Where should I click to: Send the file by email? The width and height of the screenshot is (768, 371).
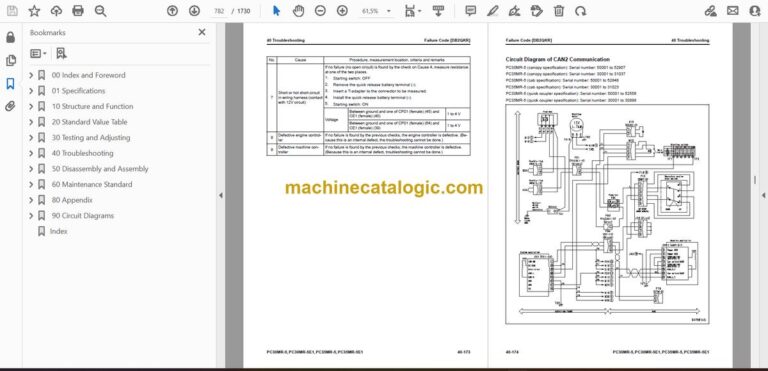[x=733, y=11]
